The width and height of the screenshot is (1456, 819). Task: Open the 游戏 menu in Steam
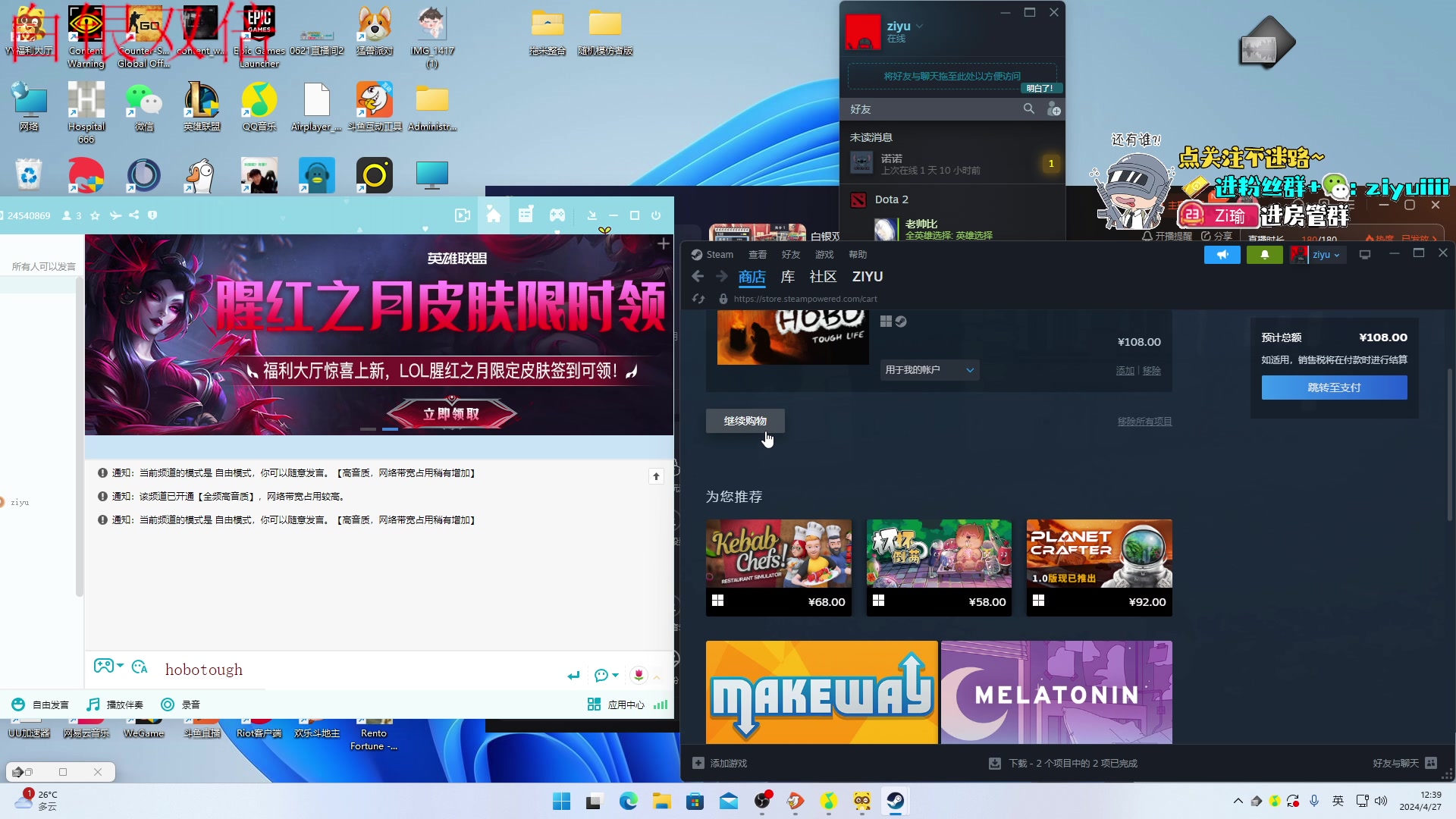click(824, 255)
